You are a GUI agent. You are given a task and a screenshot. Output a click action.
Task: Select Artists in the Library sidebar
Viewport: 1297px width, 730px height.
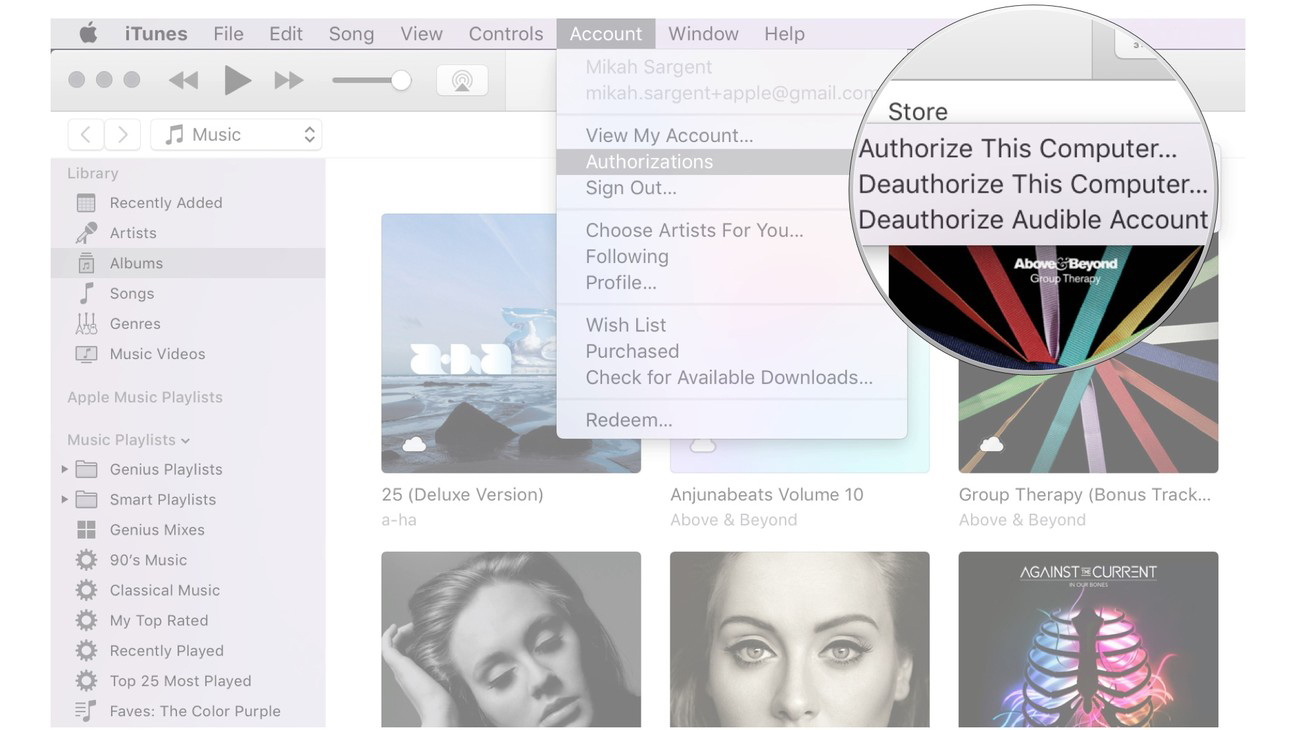click(x=188, y=233)
